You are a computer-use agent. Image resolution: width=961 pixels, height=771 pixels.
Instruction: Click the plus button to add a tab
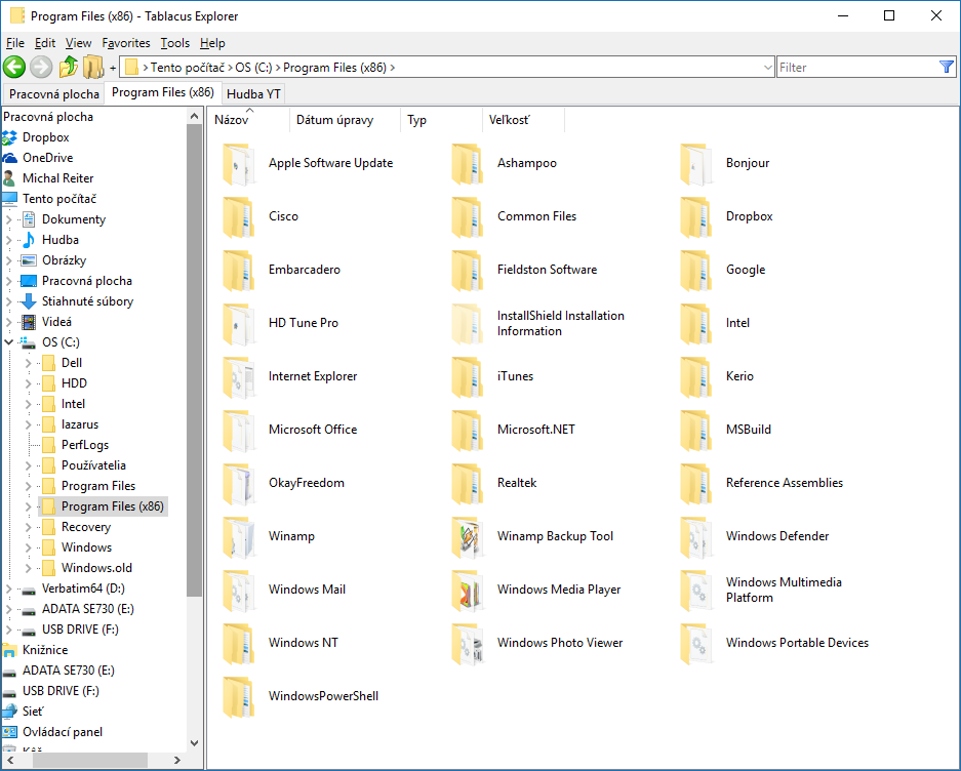113,68
